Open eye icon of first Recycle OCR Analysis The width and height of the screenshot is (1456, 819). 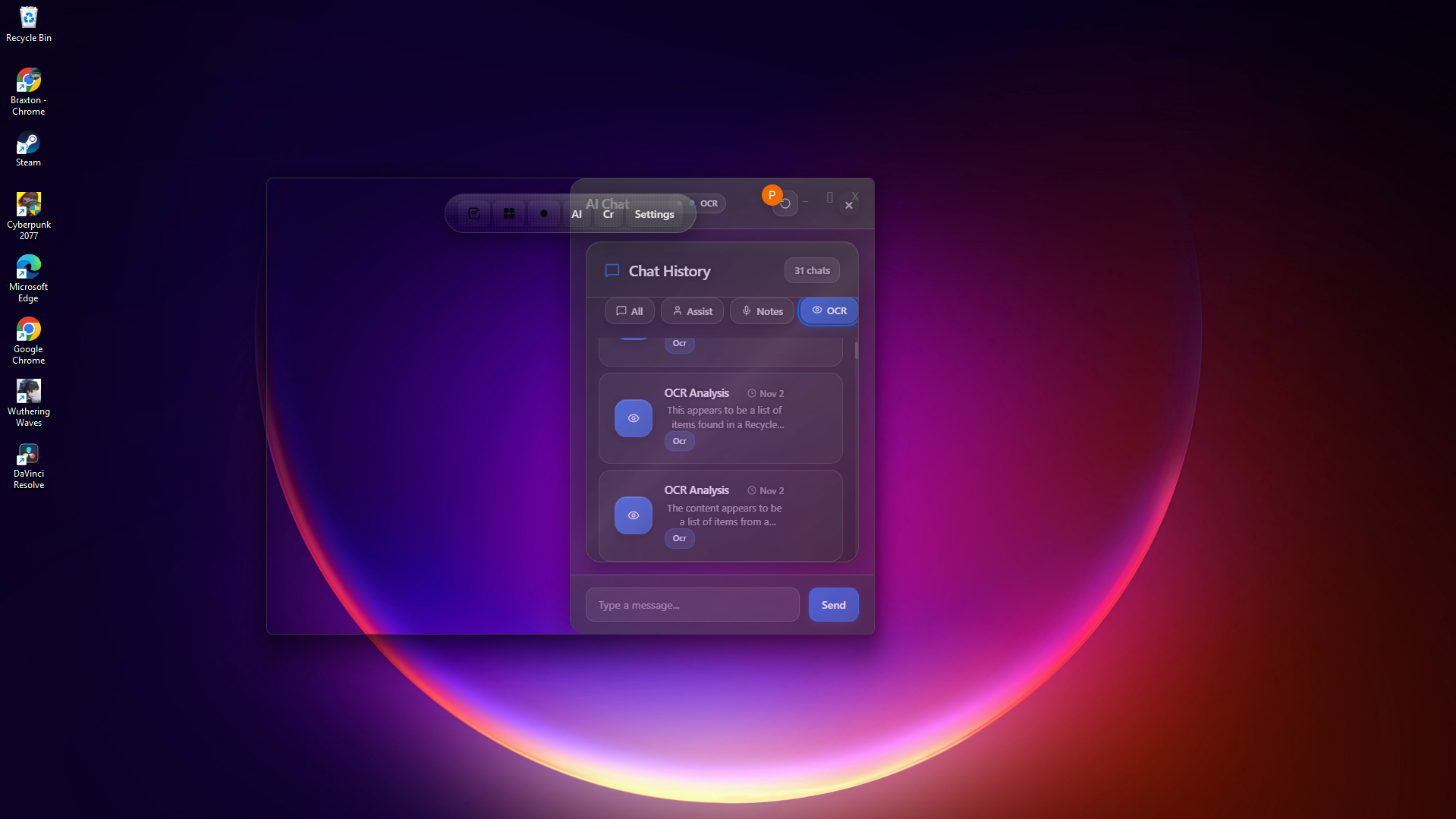point(633,418)
